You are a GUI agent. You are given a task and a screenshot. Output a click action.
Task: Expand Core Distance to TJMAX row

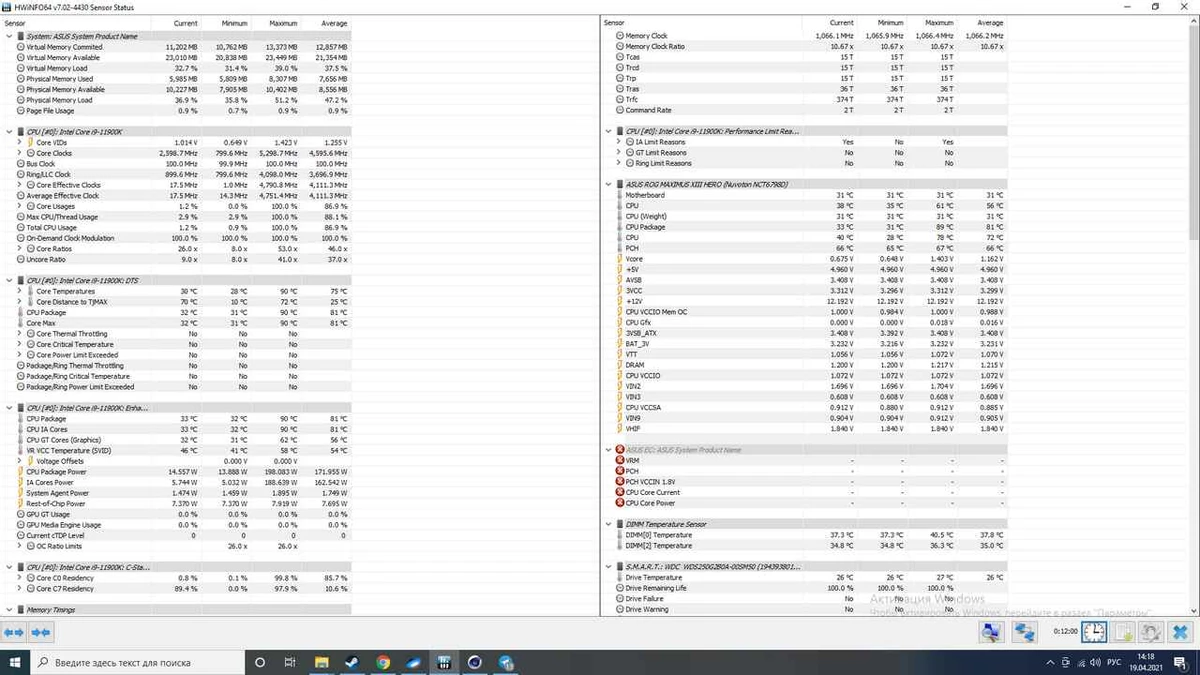point(20,301)
